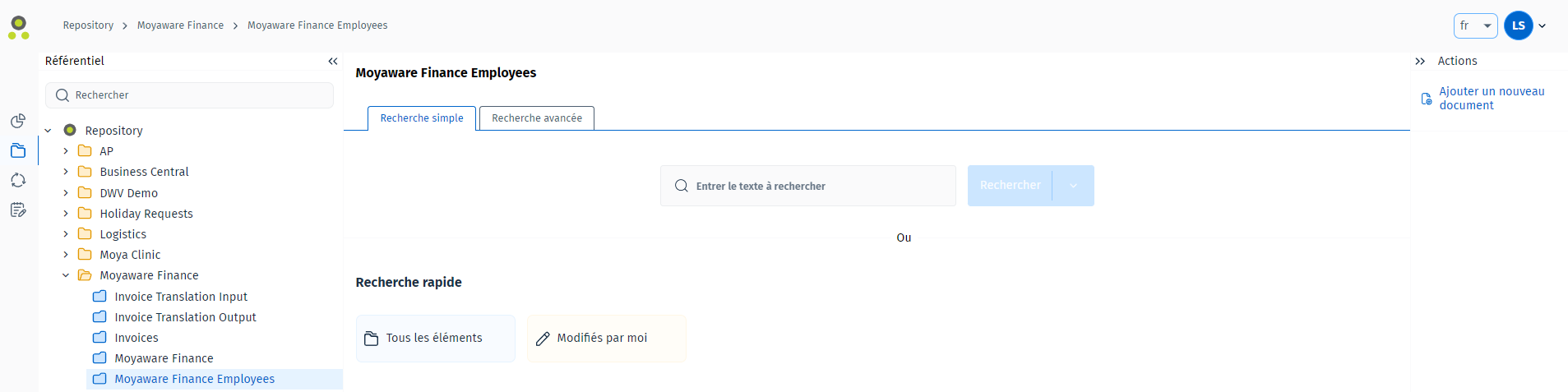The width and height of the screenshot is (1568, 392).
Task: Switch to the Recherche avancée tab
Action: [x=537, y=118]
